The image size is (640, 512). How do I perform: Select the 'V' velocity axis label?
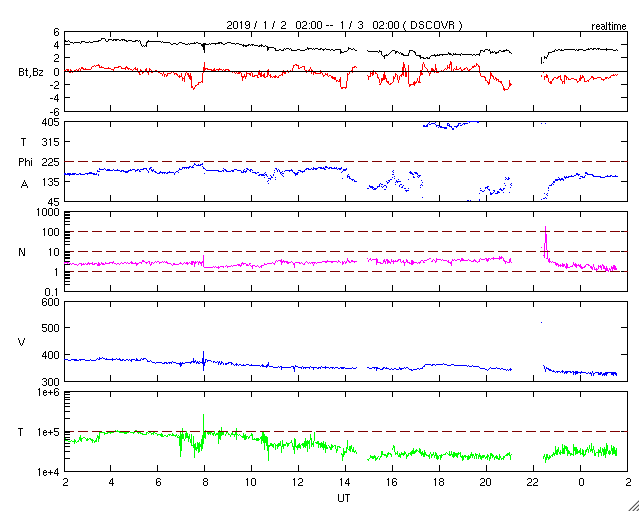[x=22, y=342]
